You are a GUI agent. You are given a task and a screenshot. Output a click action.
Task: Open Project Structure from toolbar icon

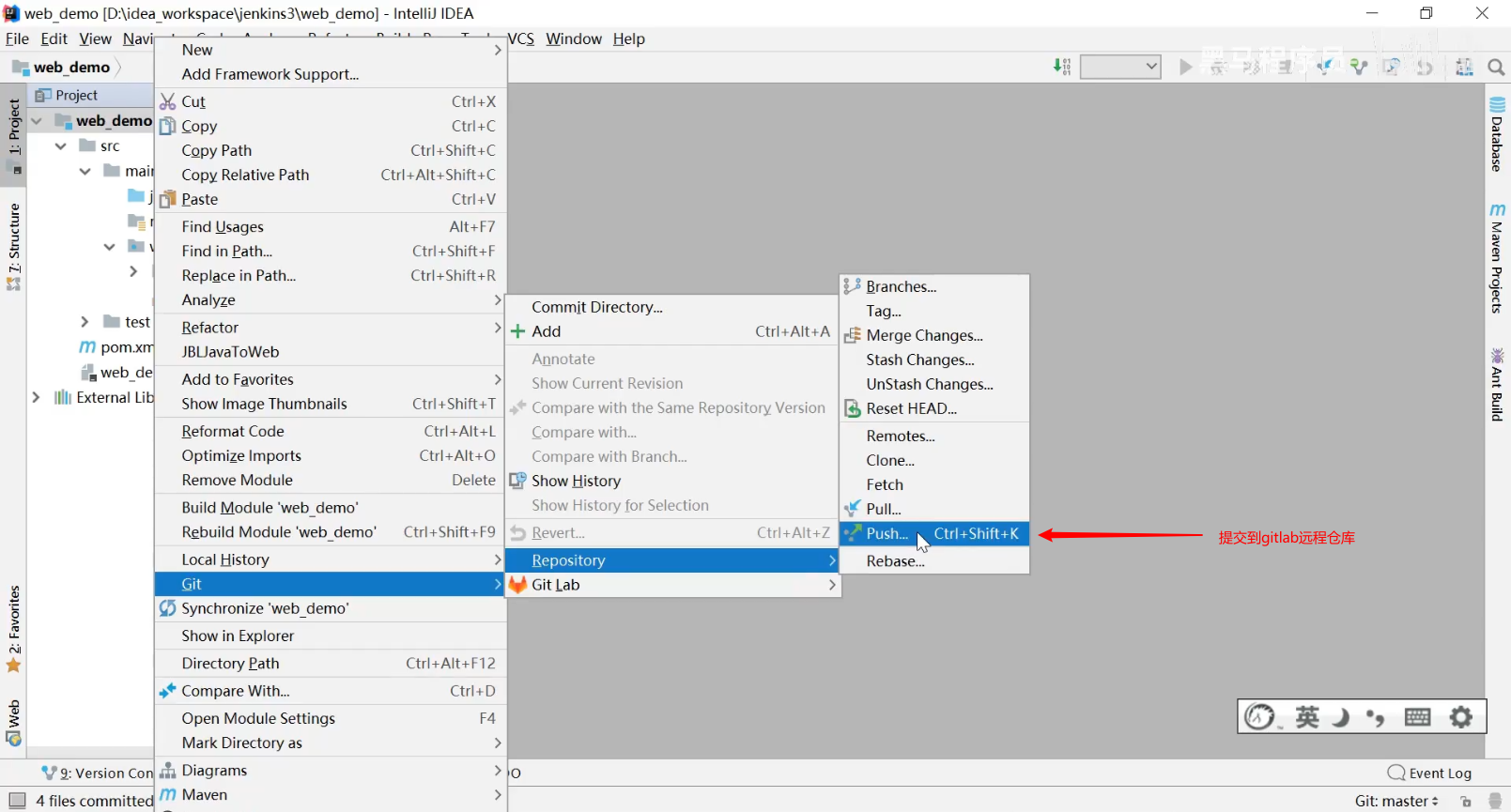click(1464, 67)
